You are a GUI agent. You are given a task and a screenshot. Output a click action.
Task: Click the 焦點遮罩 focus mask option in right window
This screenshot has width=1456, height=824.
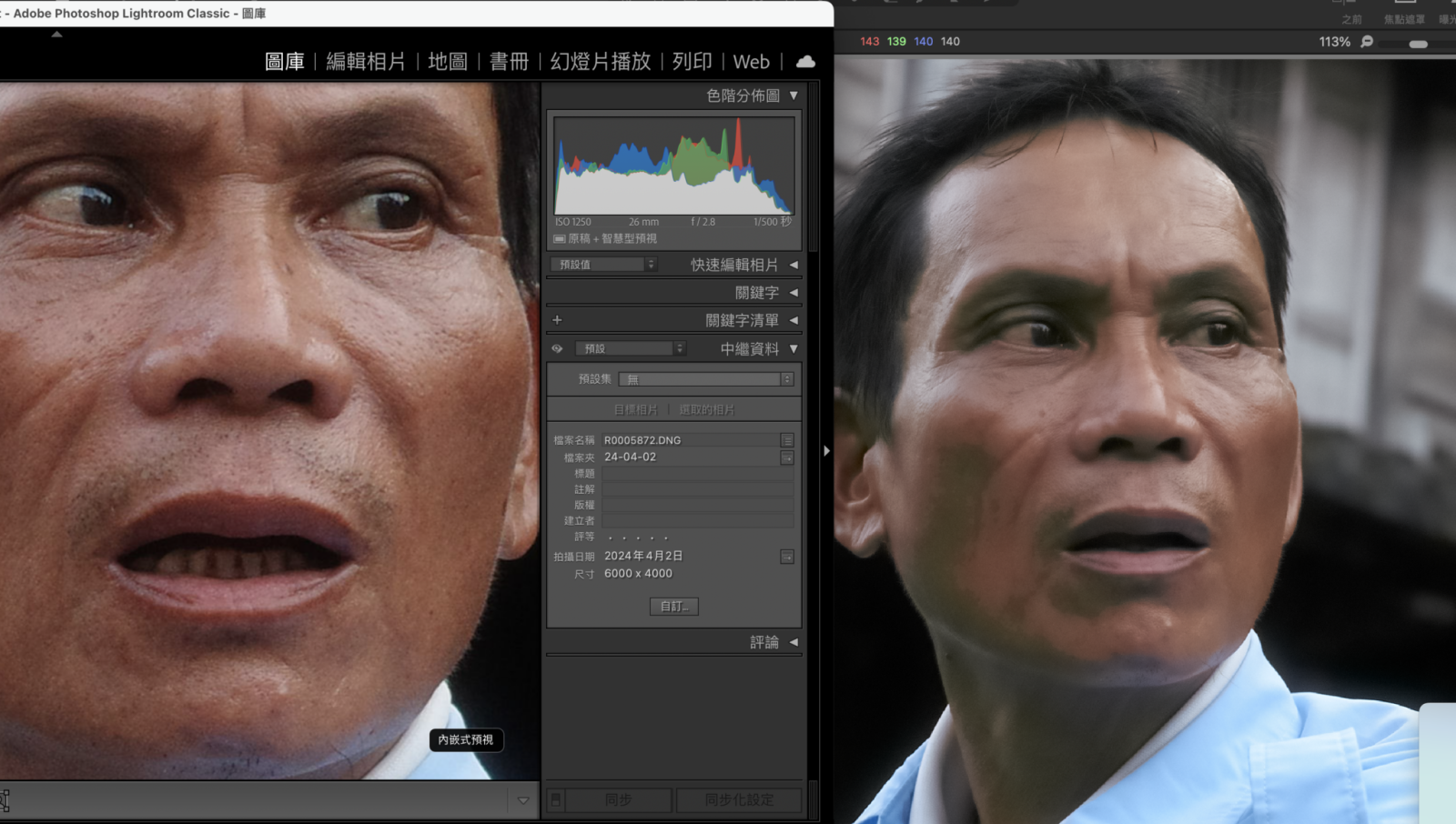(1404, 19)
